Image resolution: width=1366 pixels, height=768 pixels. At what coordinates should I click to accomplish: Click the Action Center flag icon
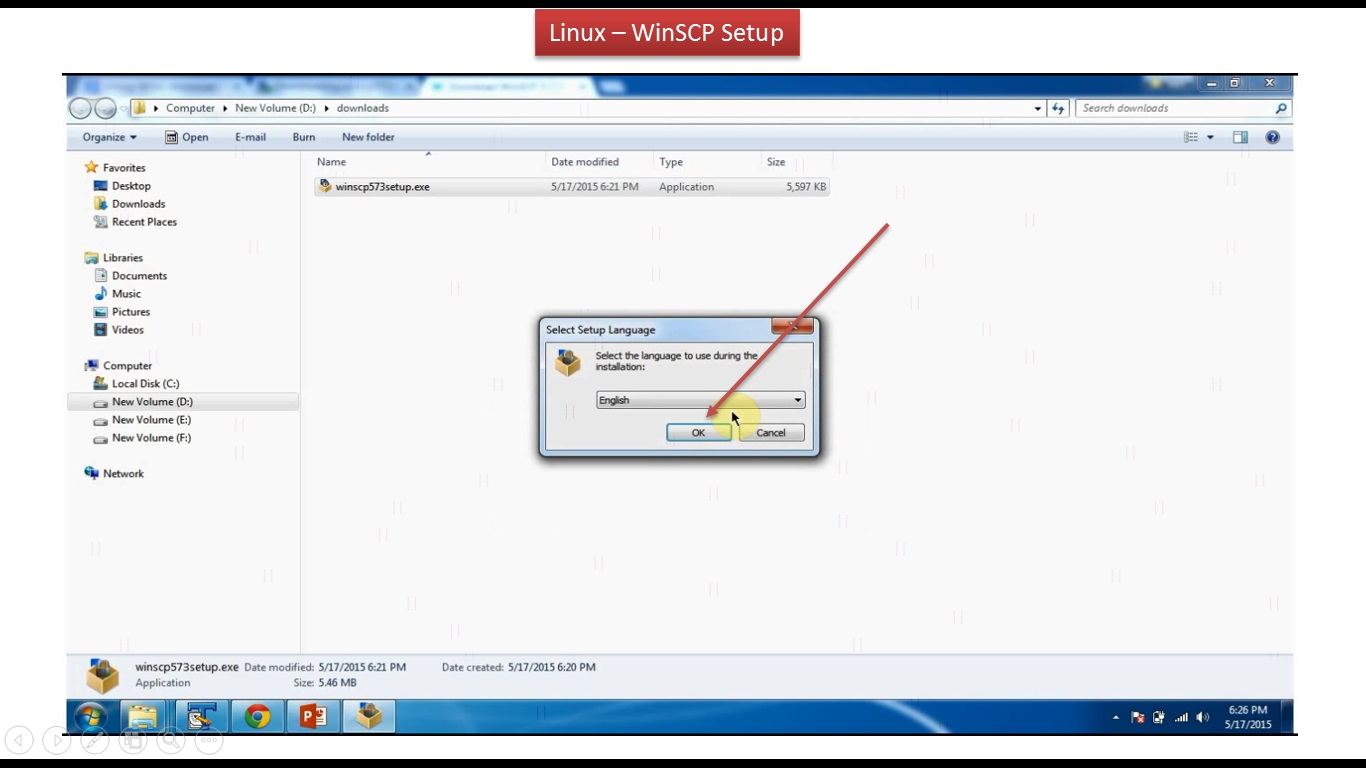pyautogui.click(x=1138, y=717)
